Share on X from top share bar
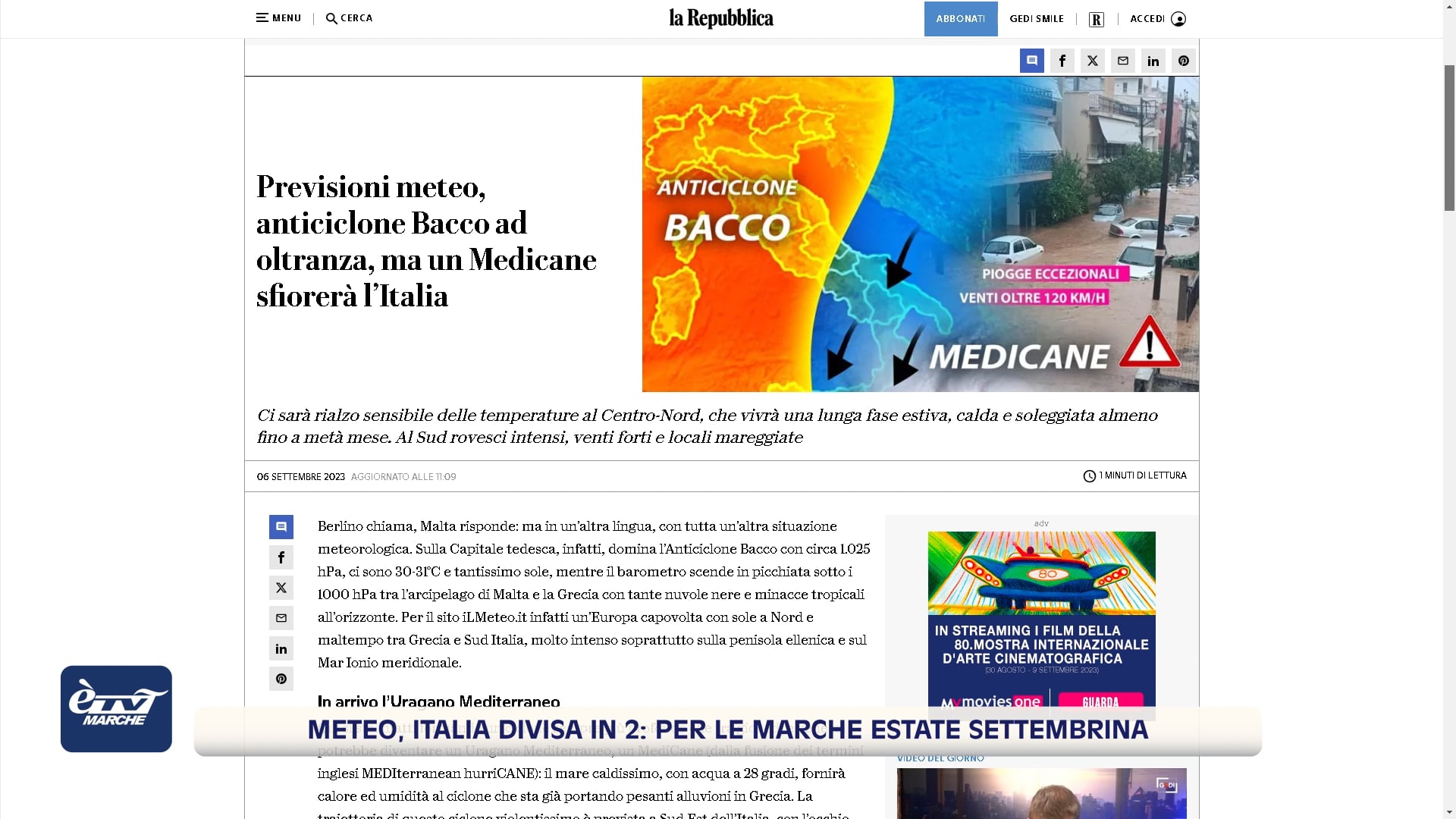This screenshot has width=1456, height=819. [x=1093, y=61]
